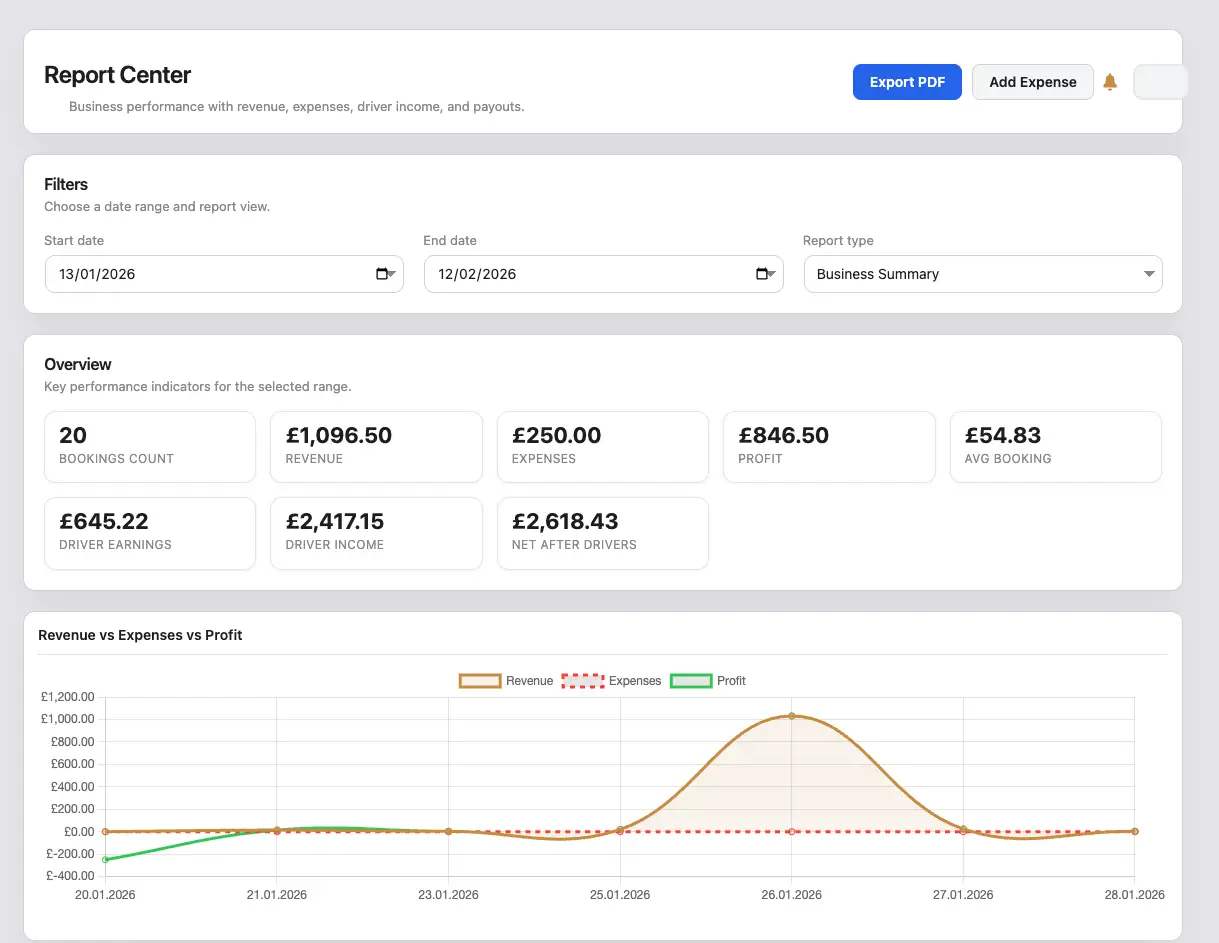Click the blank profile box beside the bell
This screenshot has height=943, width=1219.
click(1159, 82)
